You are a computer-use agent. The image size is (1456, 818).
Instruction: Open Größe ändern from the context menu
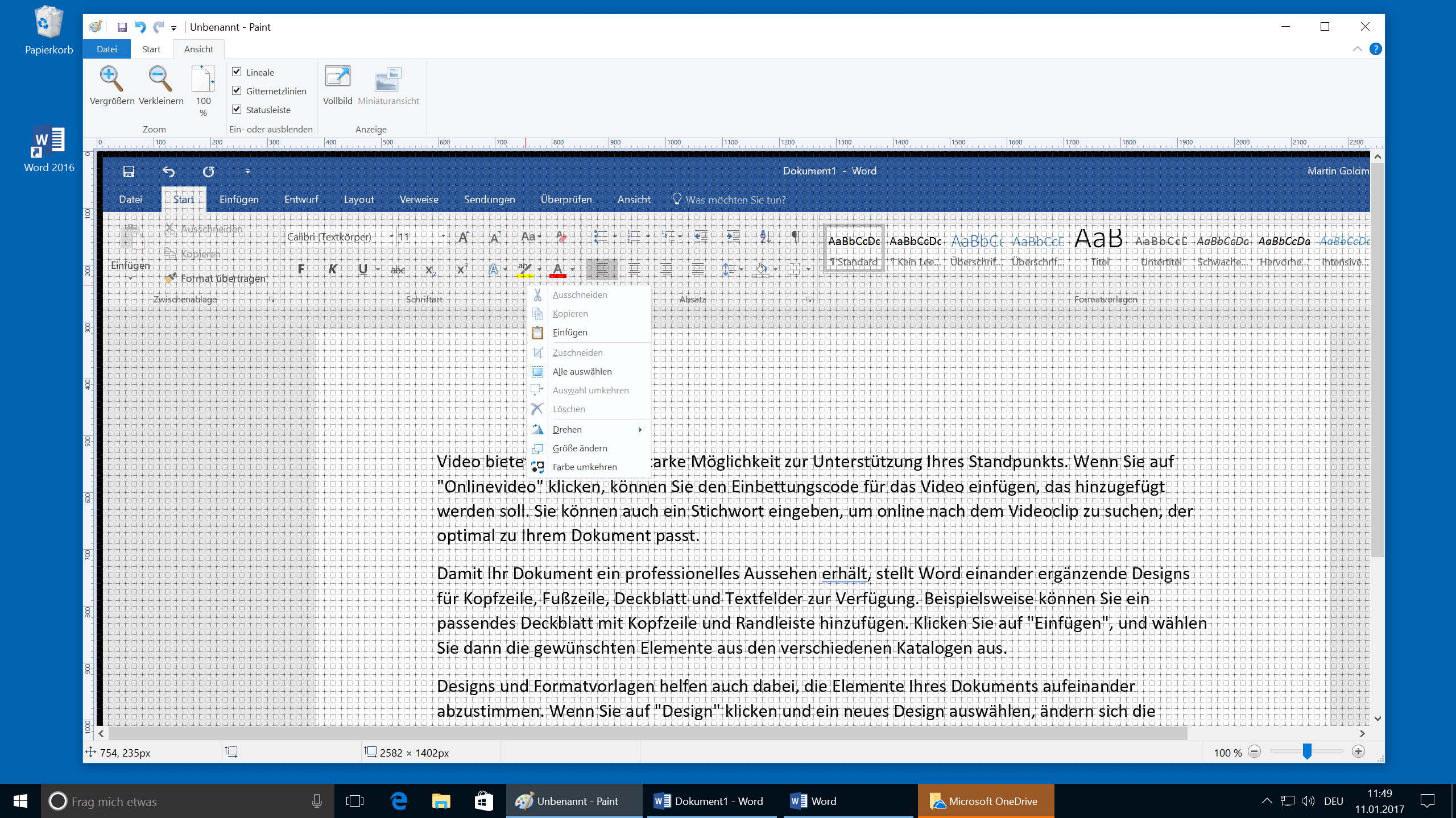[x=589, y=448]
